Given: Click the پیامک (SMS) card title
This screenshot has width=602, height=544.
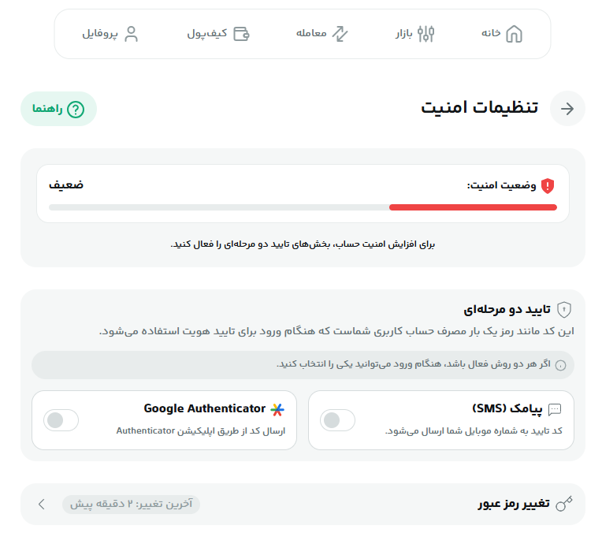Looking at the screenshot, I should 507,409.
